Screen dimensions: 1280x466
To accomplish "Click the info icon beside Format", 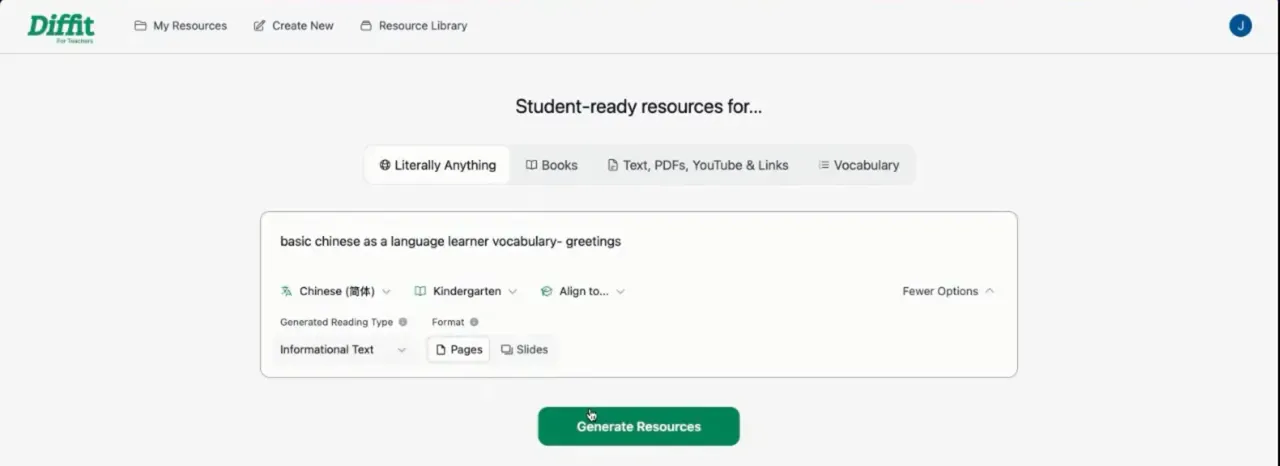I will (x=474, y=322).
